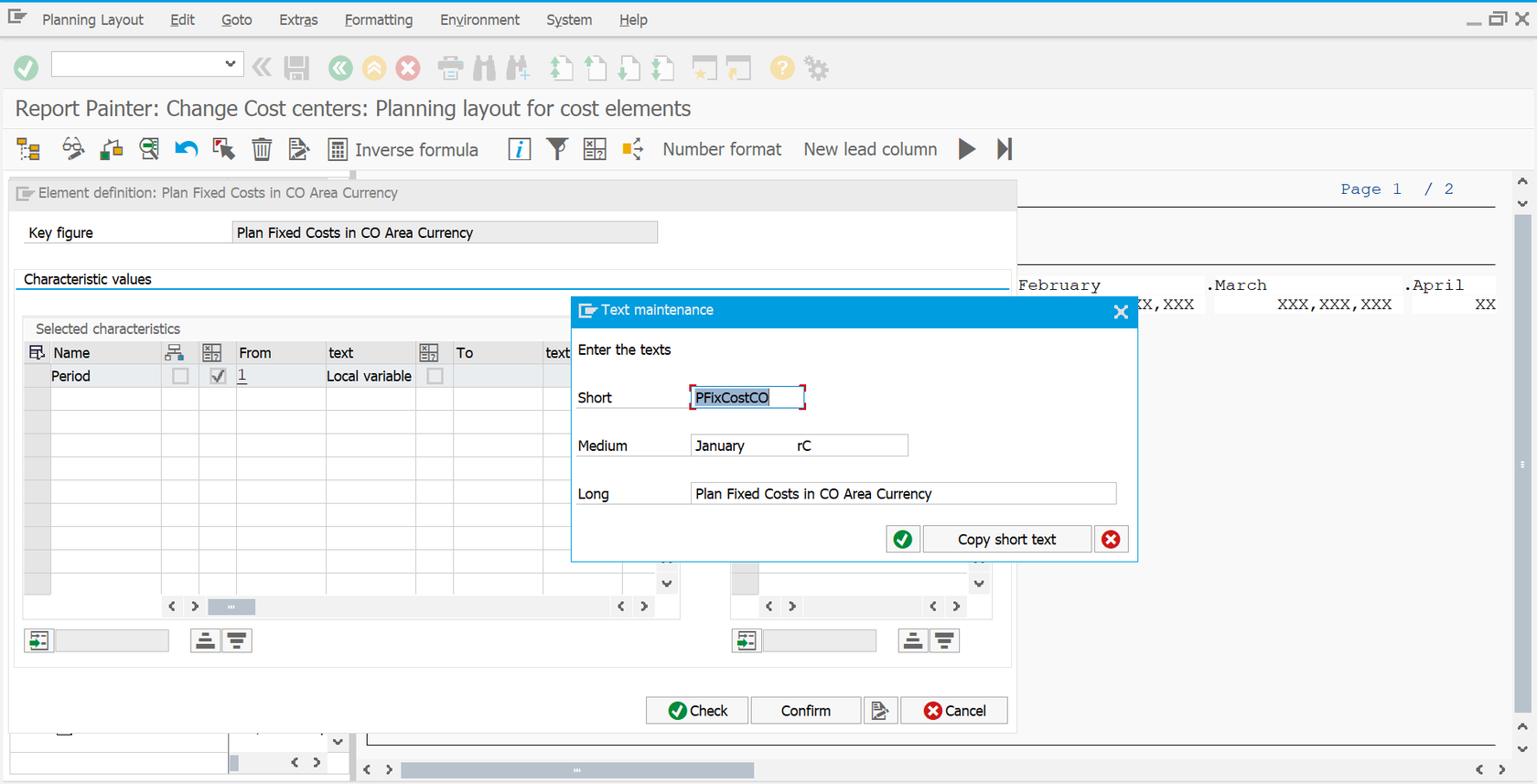
Task: Click scroll-down arrow of Selected characteristics table
Action: pos(667,584)
